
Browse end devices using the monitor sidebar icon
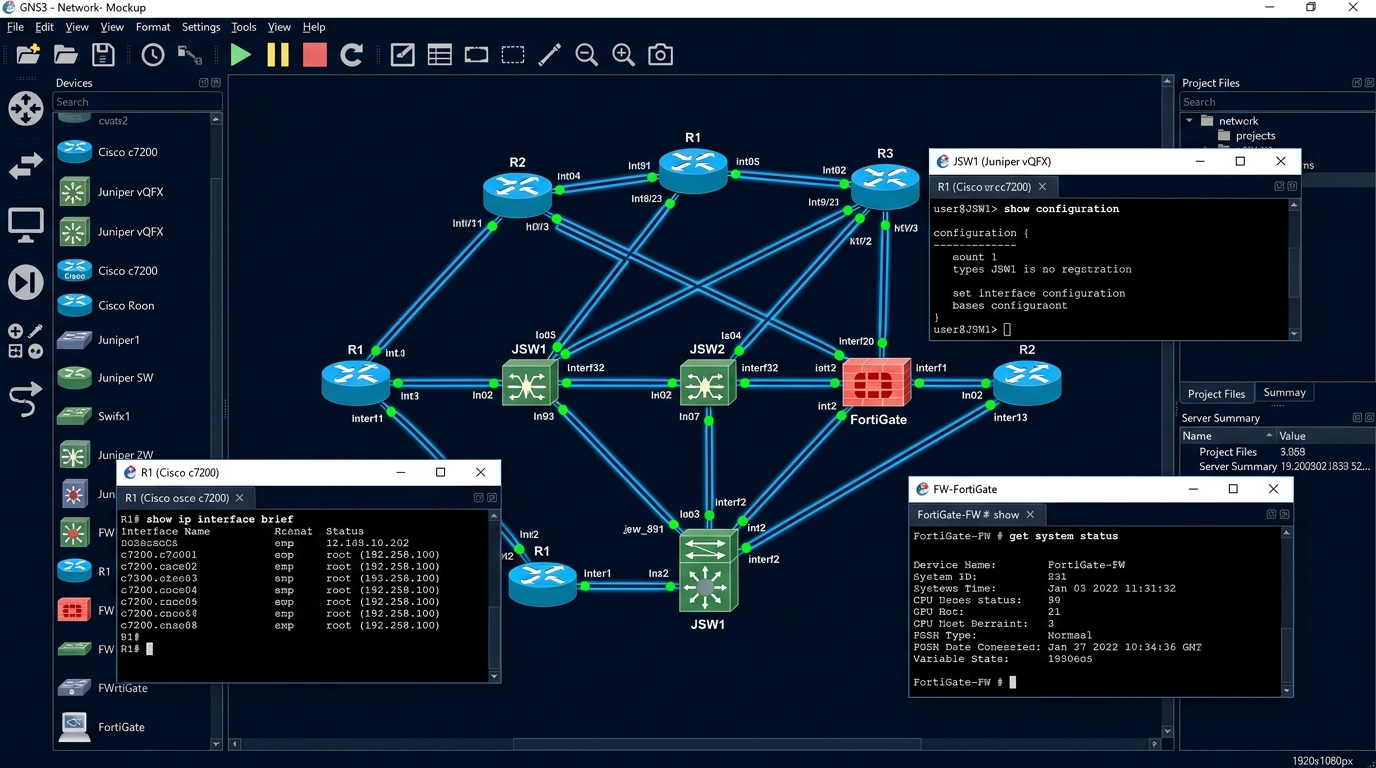coord(26,225)
